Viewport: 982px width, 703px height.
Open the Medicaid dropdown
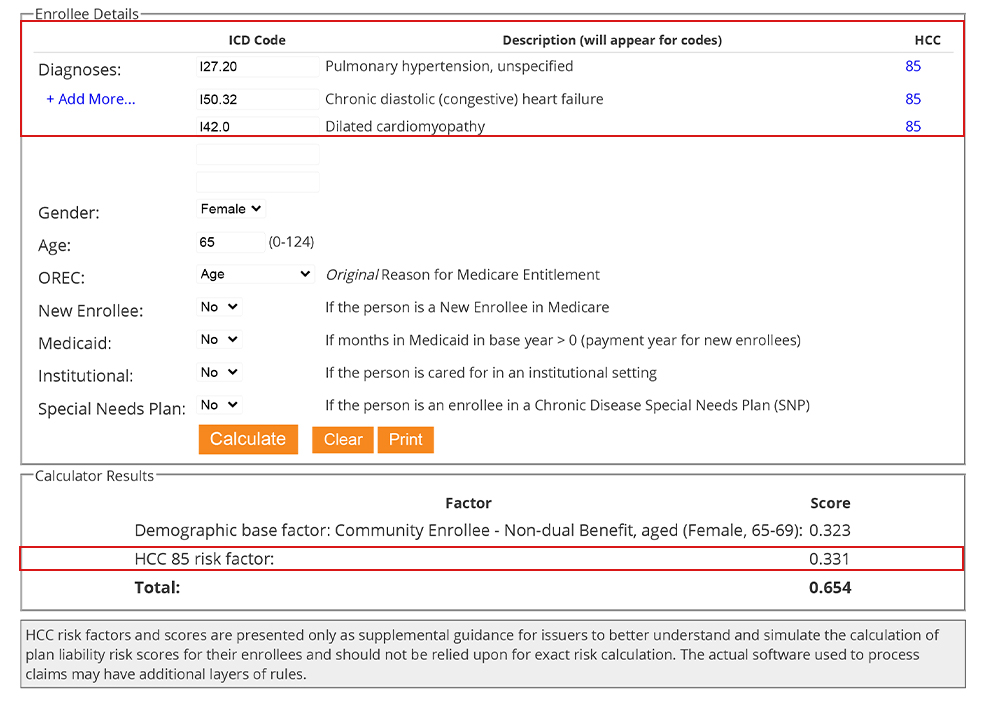[219, 339]
